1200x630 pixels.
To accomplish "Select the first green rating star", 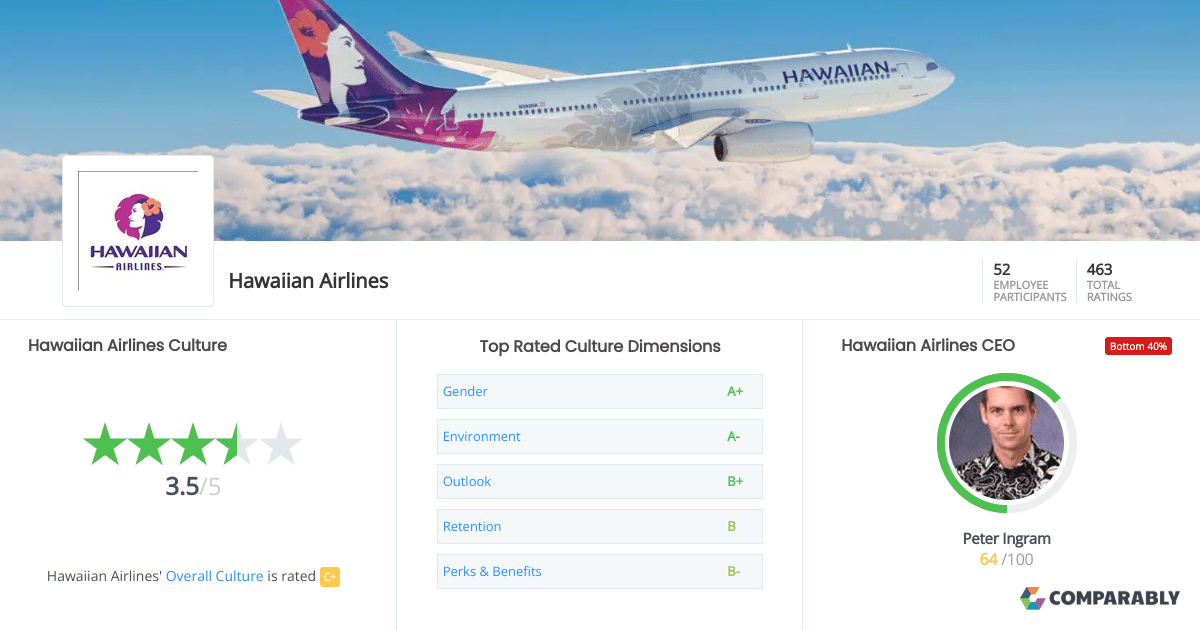I will [104, 443].
